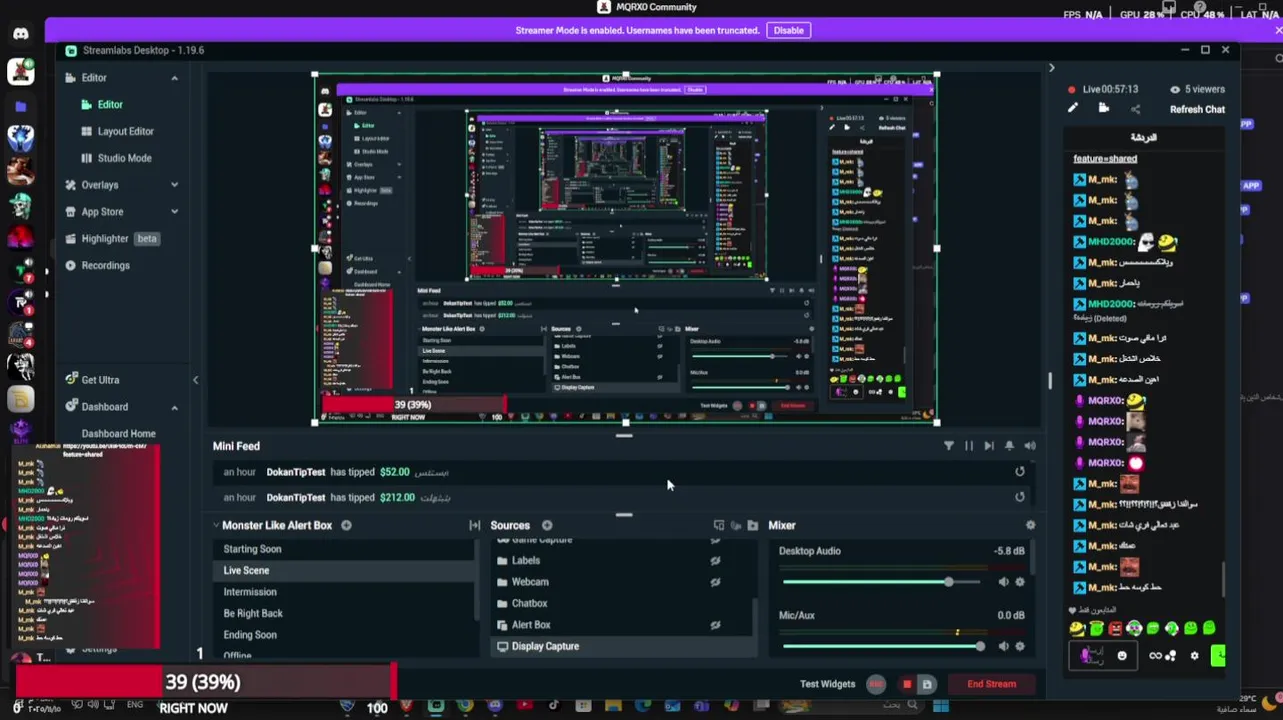The height and width of the screenshot is (720, 1283).
Task: Open Layout Editor in the sidebar
Action: (117, 131)
